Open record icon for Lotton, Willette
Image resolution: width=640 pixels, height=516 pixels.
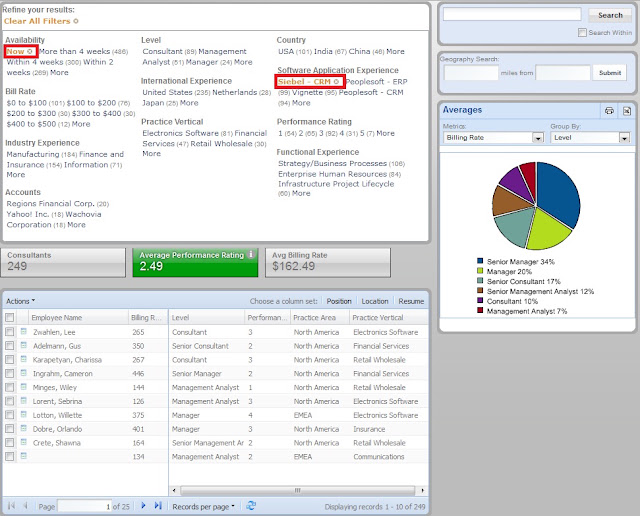(24, 414)
